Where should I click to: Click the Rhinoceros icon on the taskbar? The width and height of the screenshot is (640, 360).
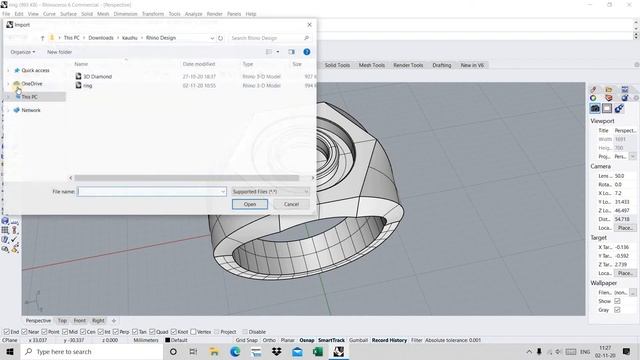click(x=339, y=352)
